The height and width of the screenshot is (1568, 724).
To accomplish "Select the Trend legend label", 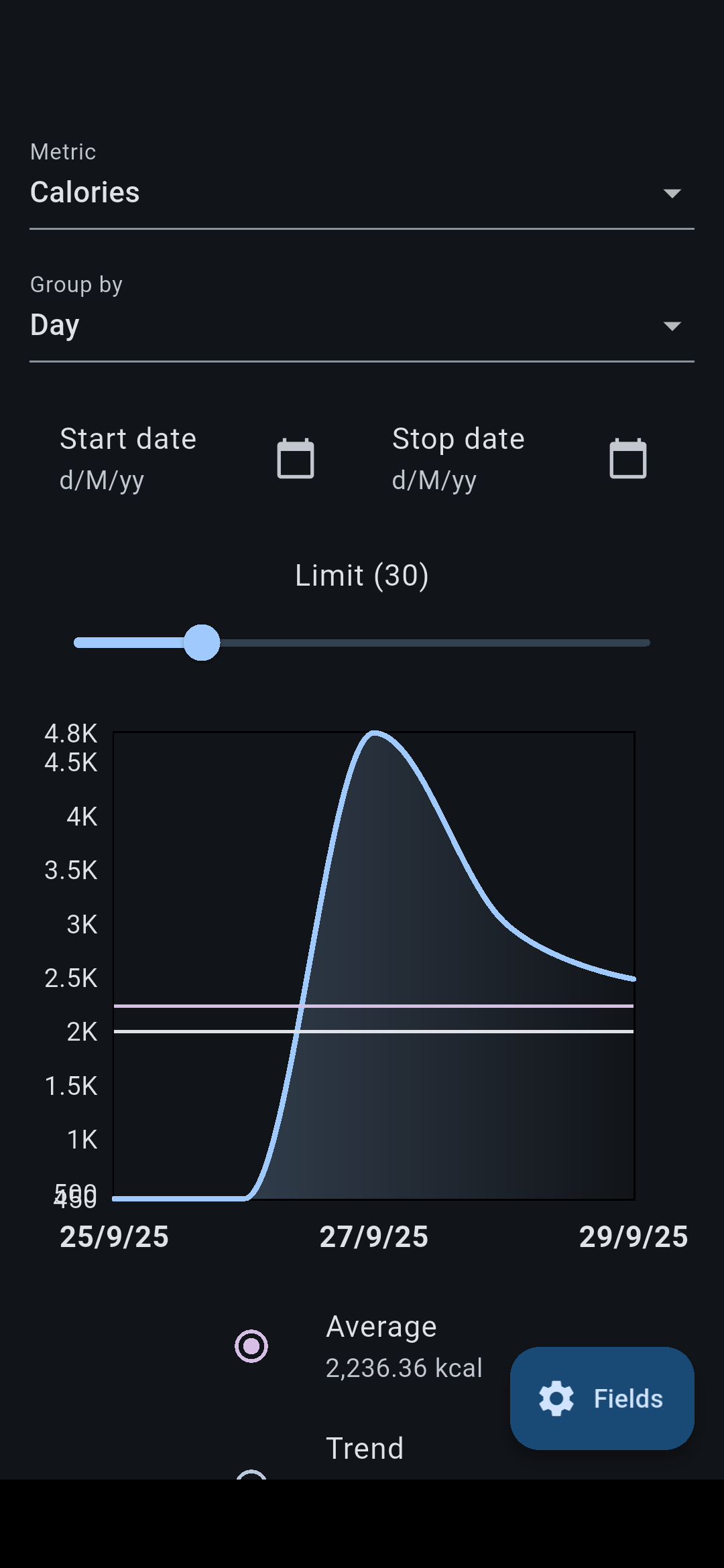I will [365, 1449].
